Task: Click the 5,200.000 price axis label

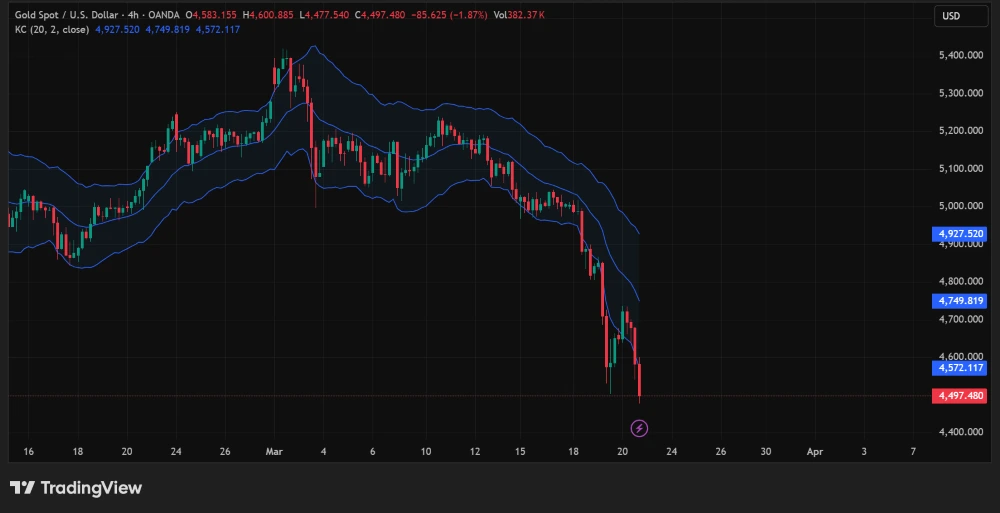Action: (x=961, y=131)
